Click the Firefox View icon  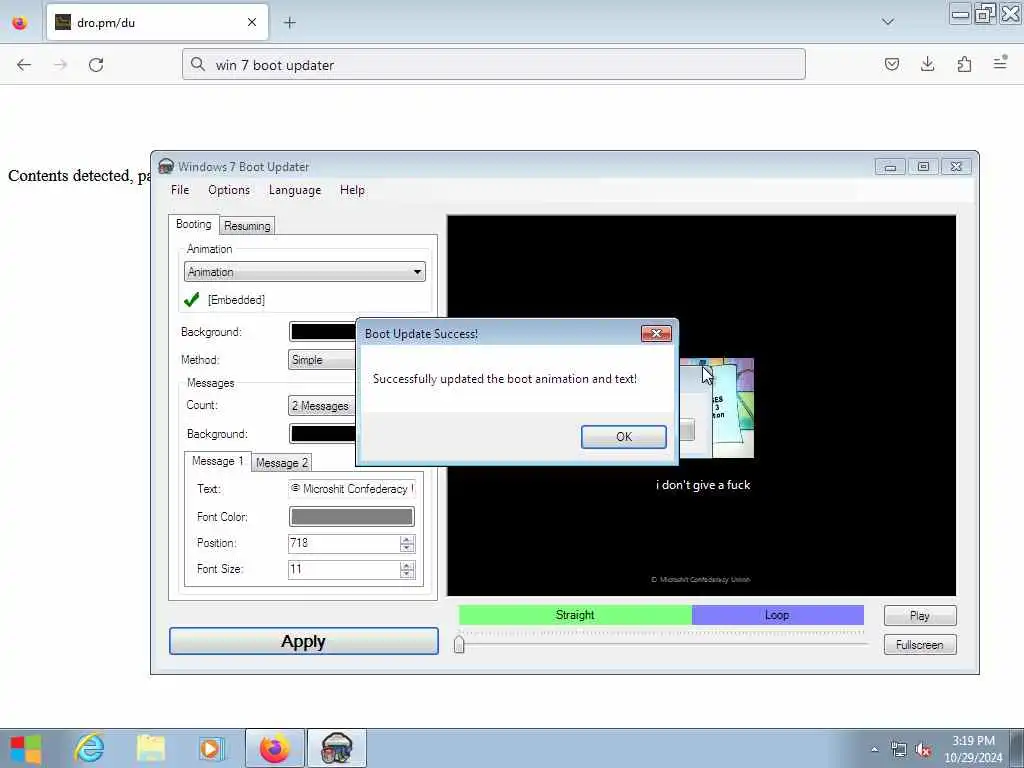20,23
